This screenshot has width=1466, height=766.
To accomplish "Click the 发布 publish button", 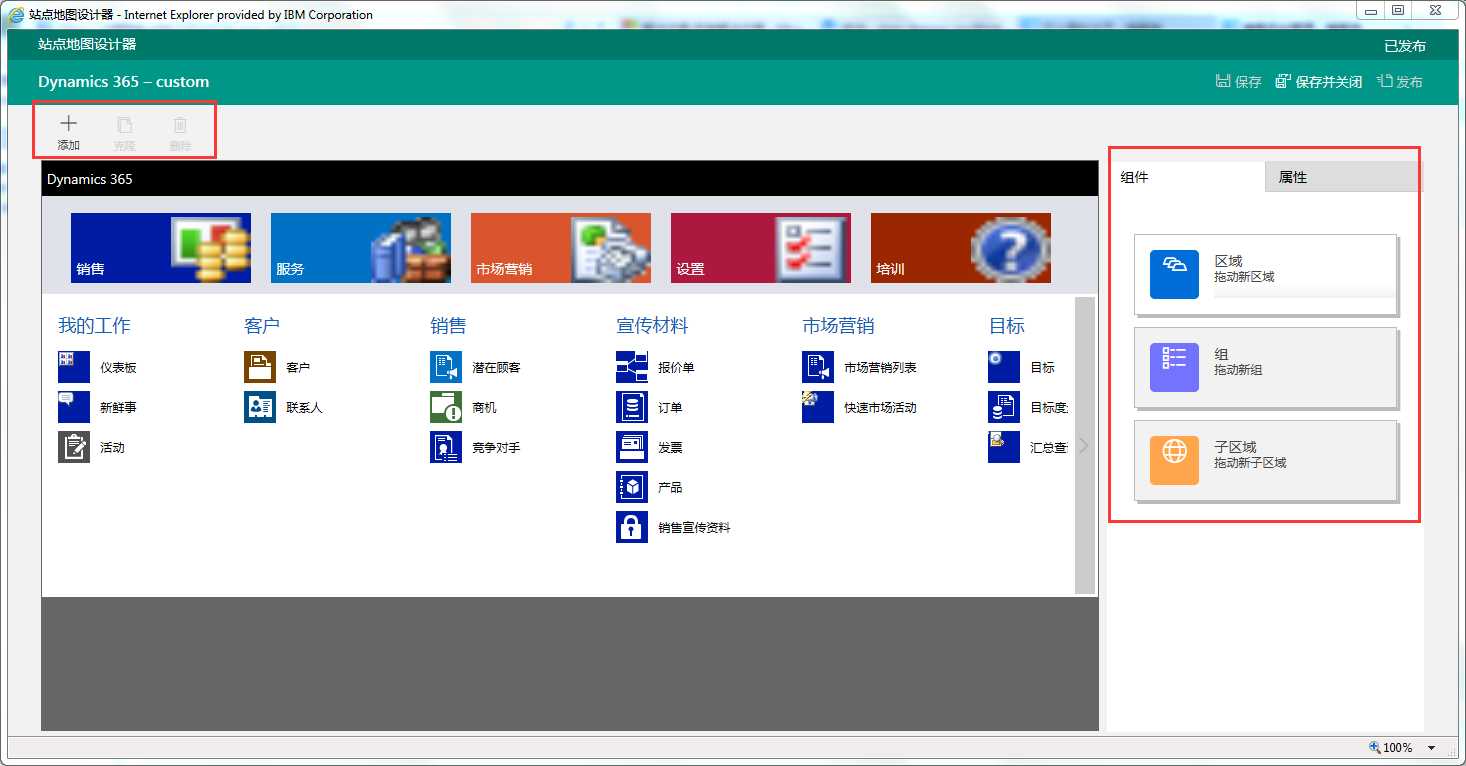I will click(x=1400, y=82).
